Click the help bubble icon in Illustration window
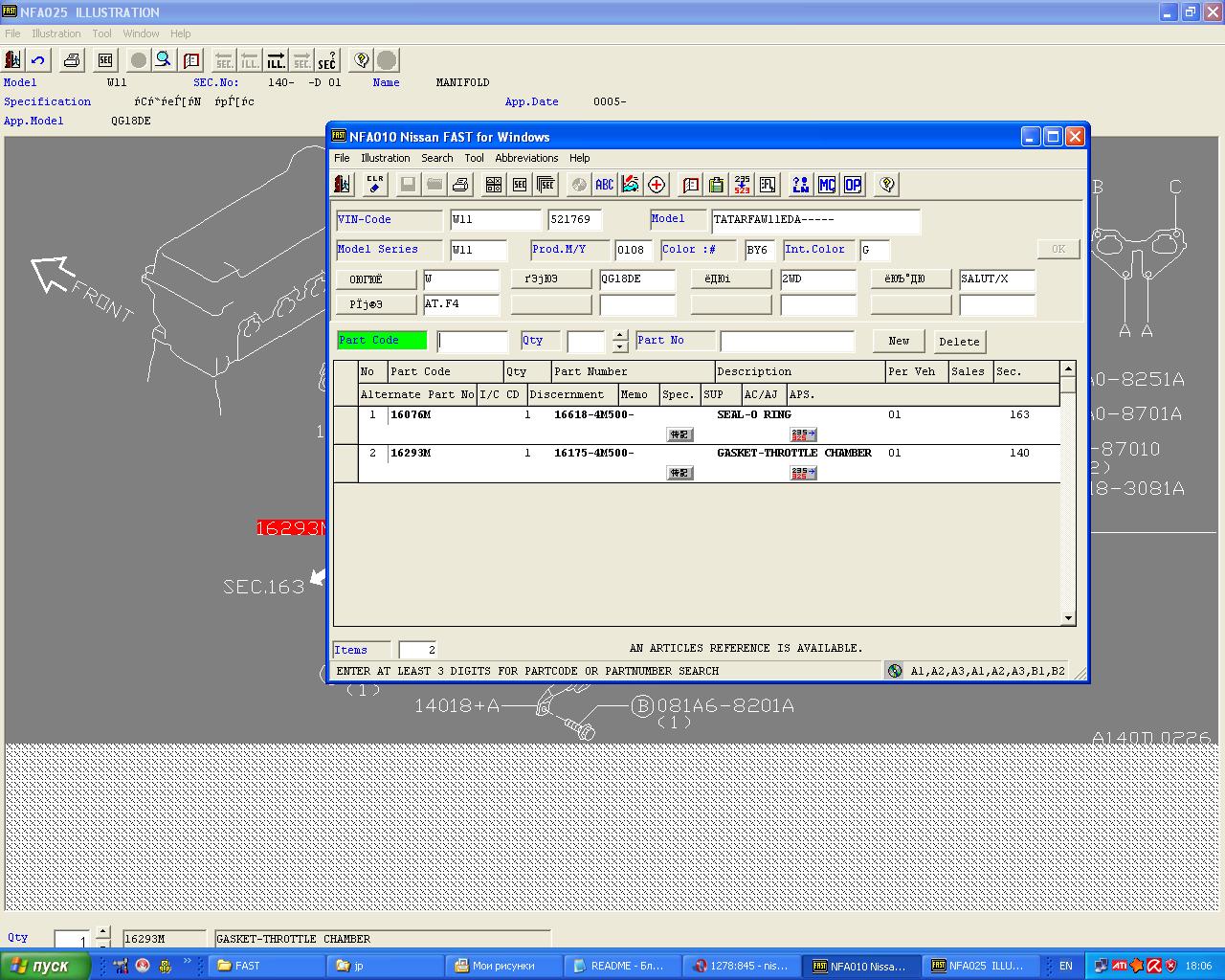1225x980 pixels. point(361,60)
